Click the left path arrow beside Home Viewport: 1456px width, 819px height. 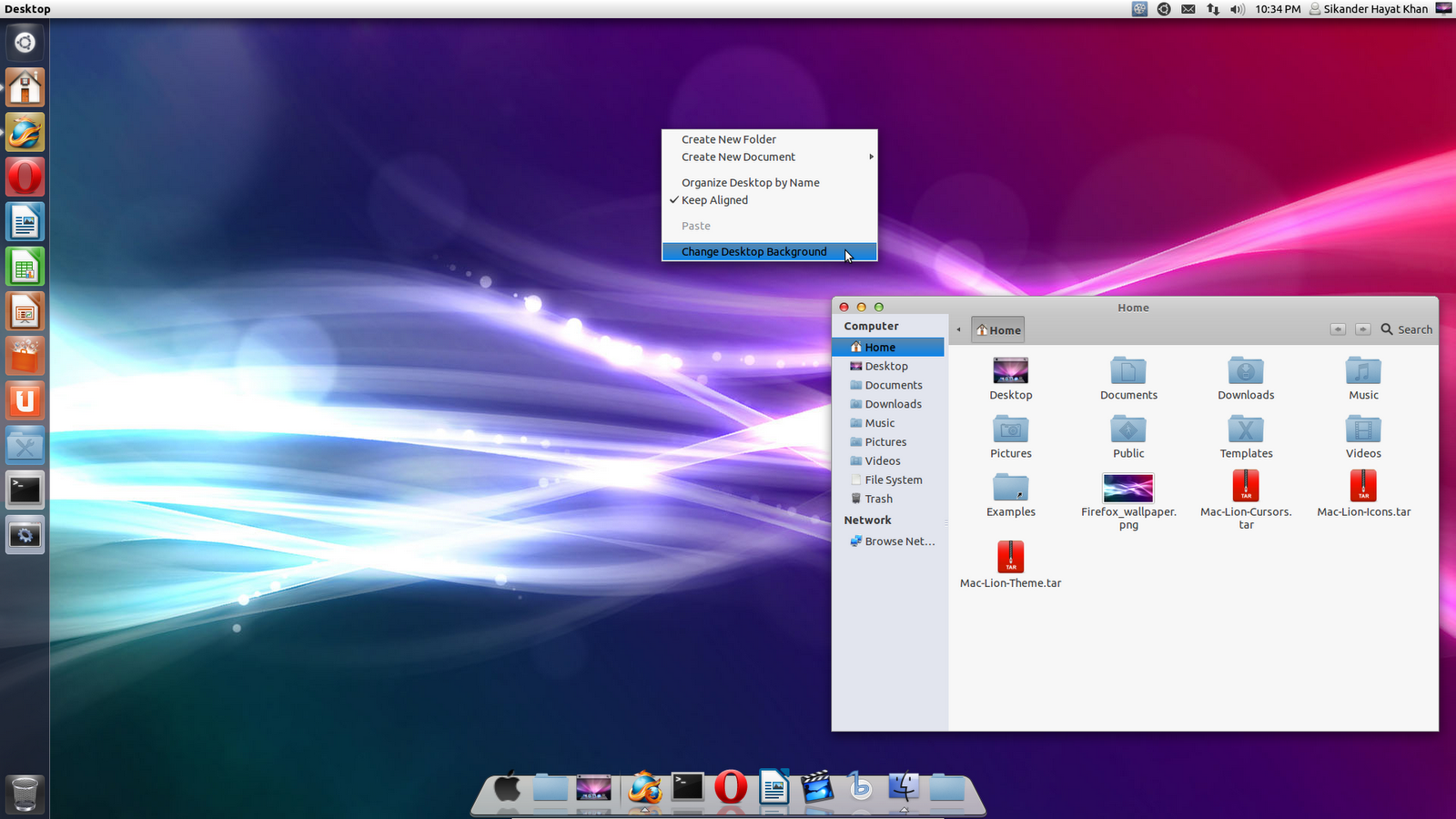pyautogui.click(x=958, y=330)
